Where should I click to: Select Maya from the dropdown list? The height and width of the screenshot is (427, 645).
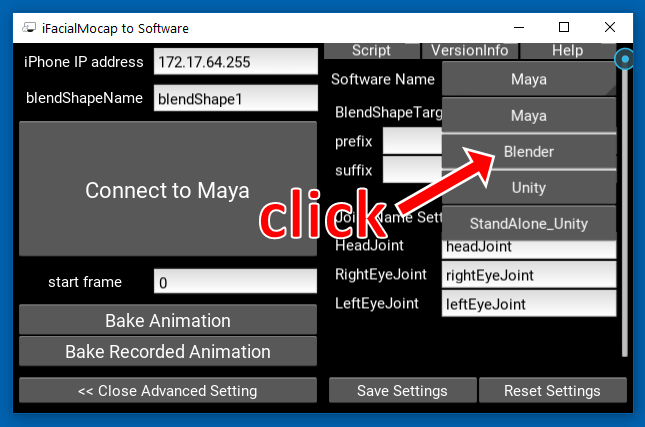click(x=529, y=116)
